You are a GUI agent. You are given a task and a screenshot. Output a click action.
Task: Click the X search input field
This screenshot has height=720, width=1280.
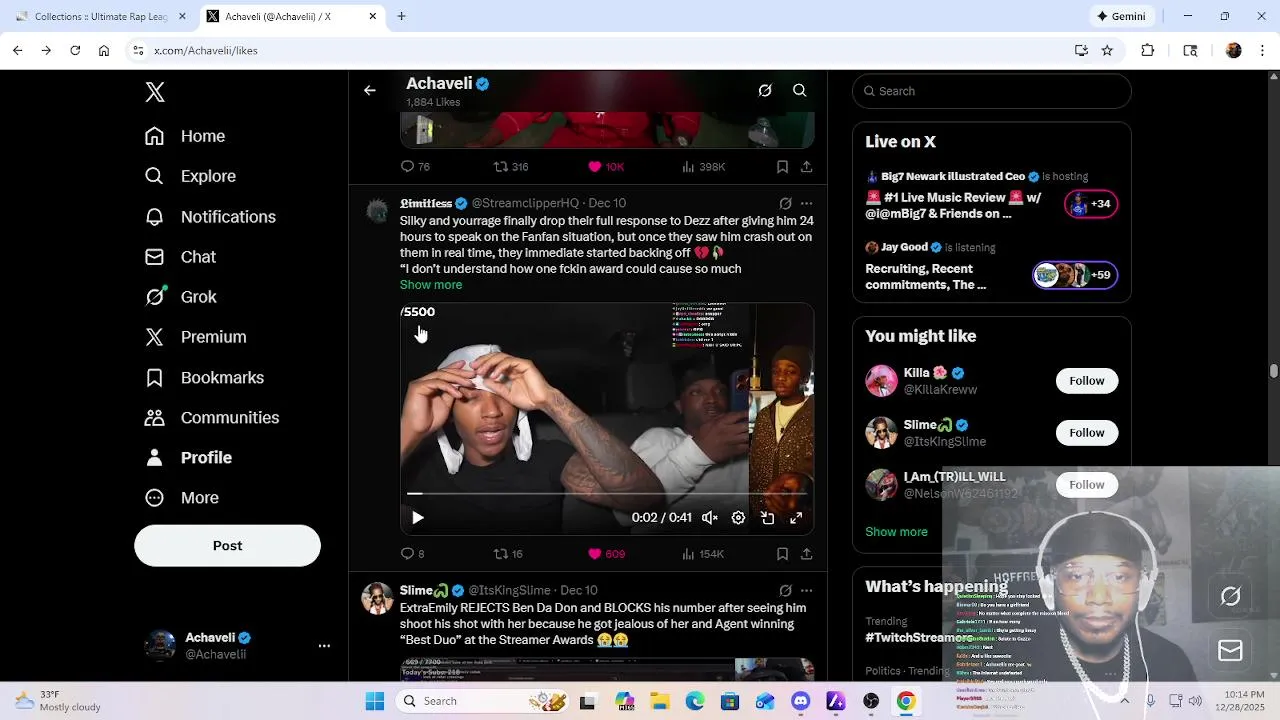(x=992, y=91)
